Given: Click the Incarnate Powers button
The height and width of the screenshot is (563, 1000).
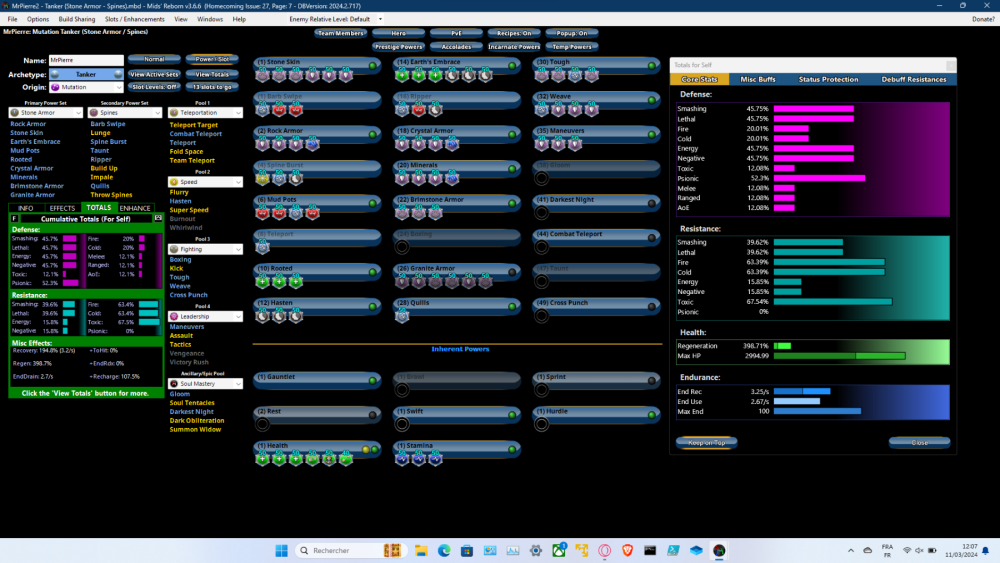Looking at the screenshot, I should pyautogui.click(x=515, y=47).
